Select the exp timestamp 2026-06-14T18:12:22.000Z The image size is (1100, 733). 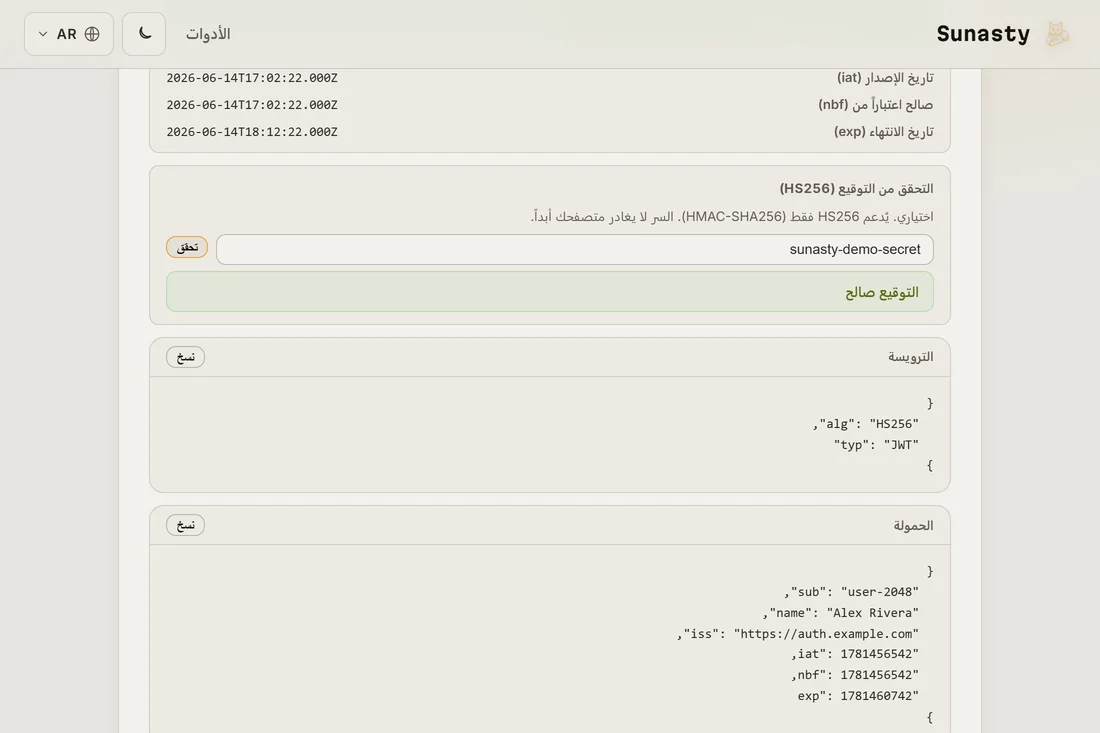pos(252,132)
